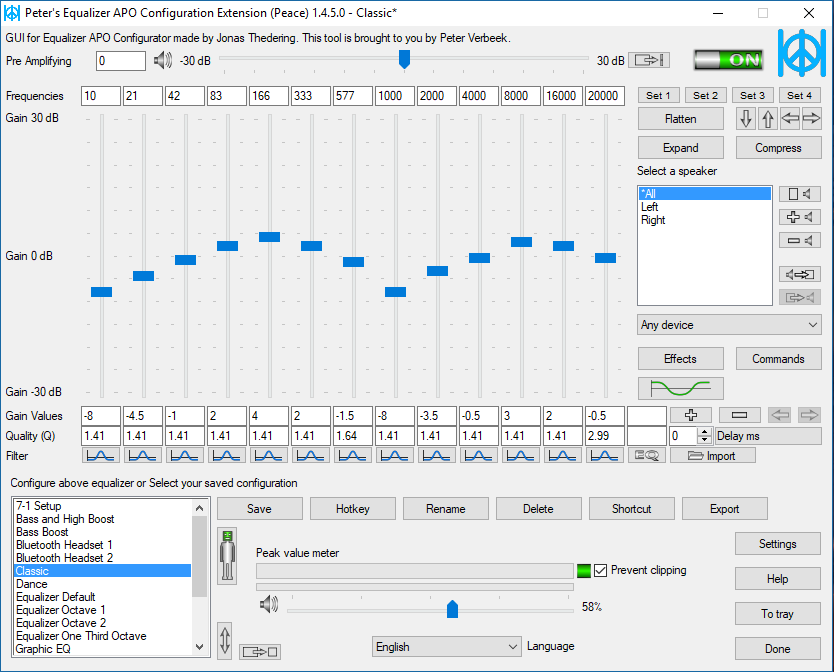The height and width of the screenshot is (672, 834).
Task: Click the pre-amplifying slider handle
Action: (404, 59)
